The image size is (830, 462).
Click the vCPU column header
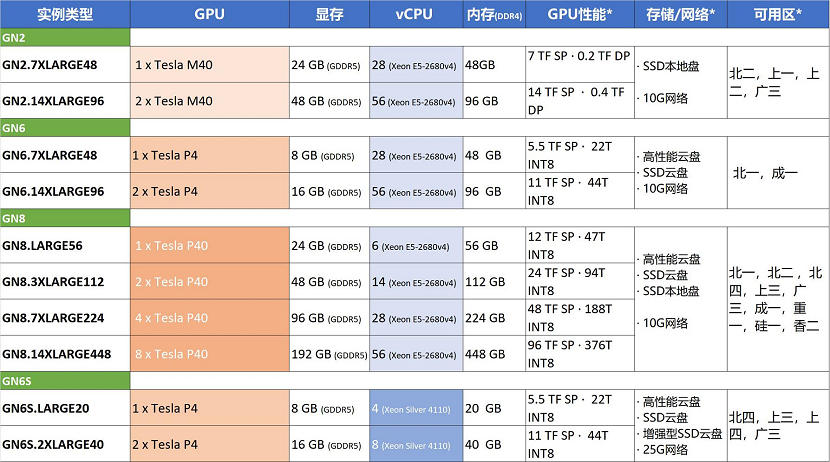click(415, 14)
